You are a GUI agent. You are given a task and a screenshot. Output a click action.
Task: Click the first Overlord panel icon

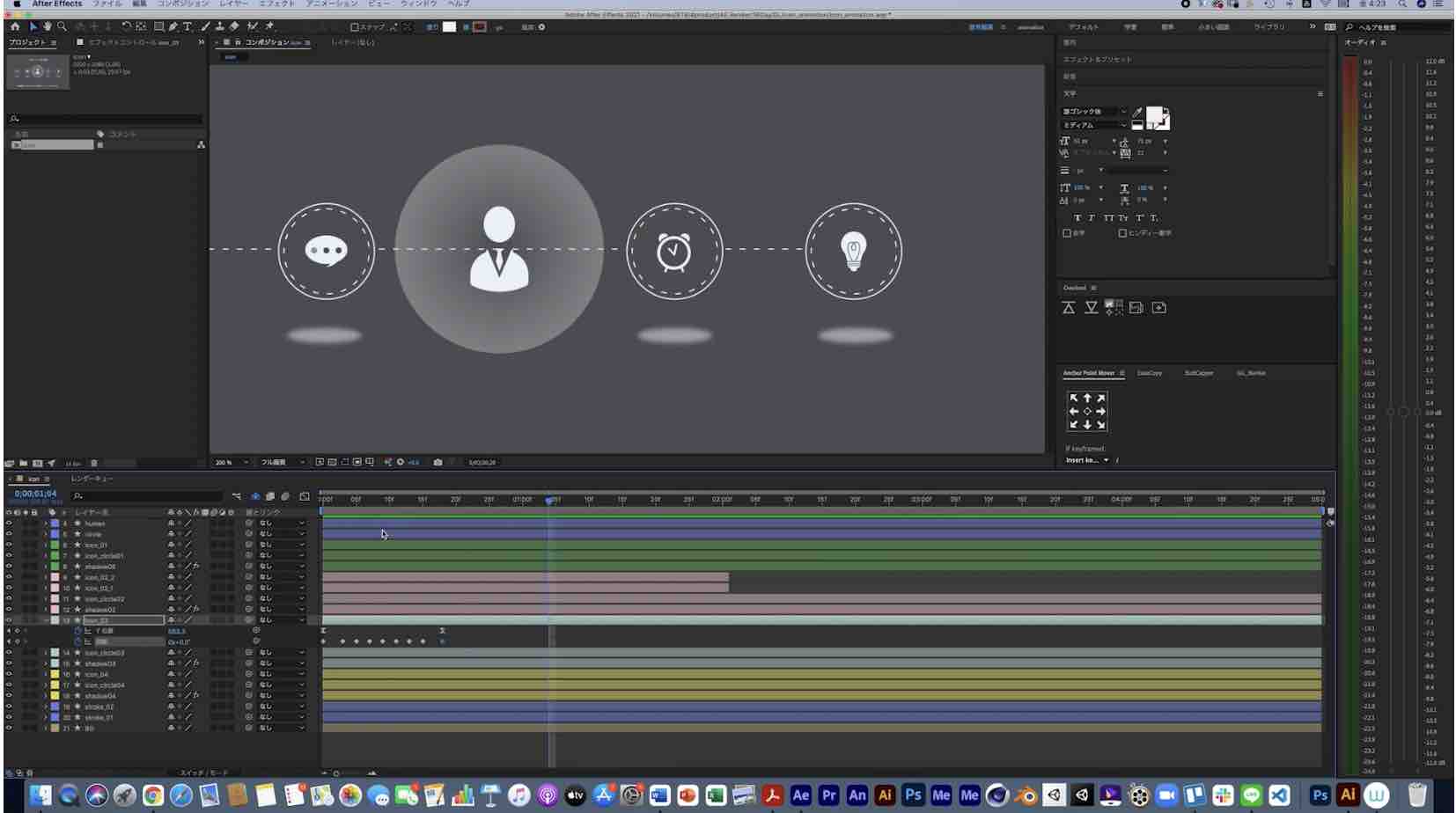(x=1068, y=307)
